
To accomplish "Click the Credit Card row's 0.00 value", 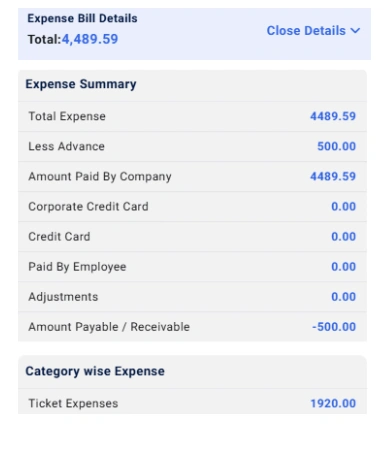I will [x=343, y=237].
